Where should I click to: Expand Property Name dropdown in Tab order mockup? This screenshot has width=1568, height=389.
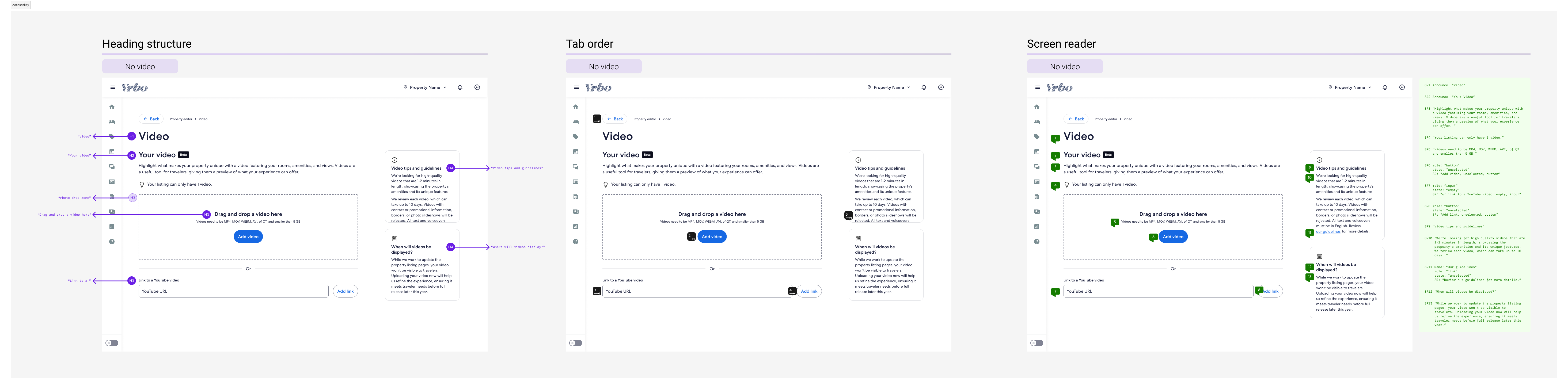point(889,87)
